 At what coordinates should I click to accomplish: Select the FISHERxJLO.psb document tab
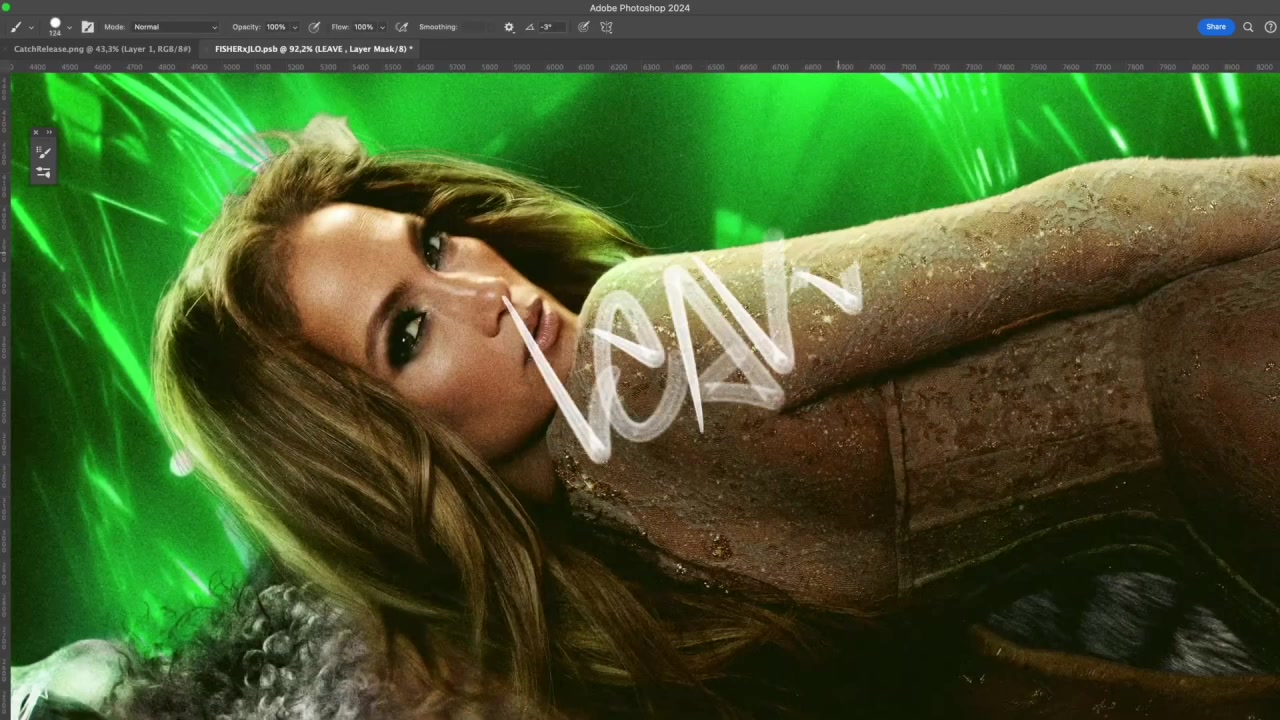[x=310, y=49]
